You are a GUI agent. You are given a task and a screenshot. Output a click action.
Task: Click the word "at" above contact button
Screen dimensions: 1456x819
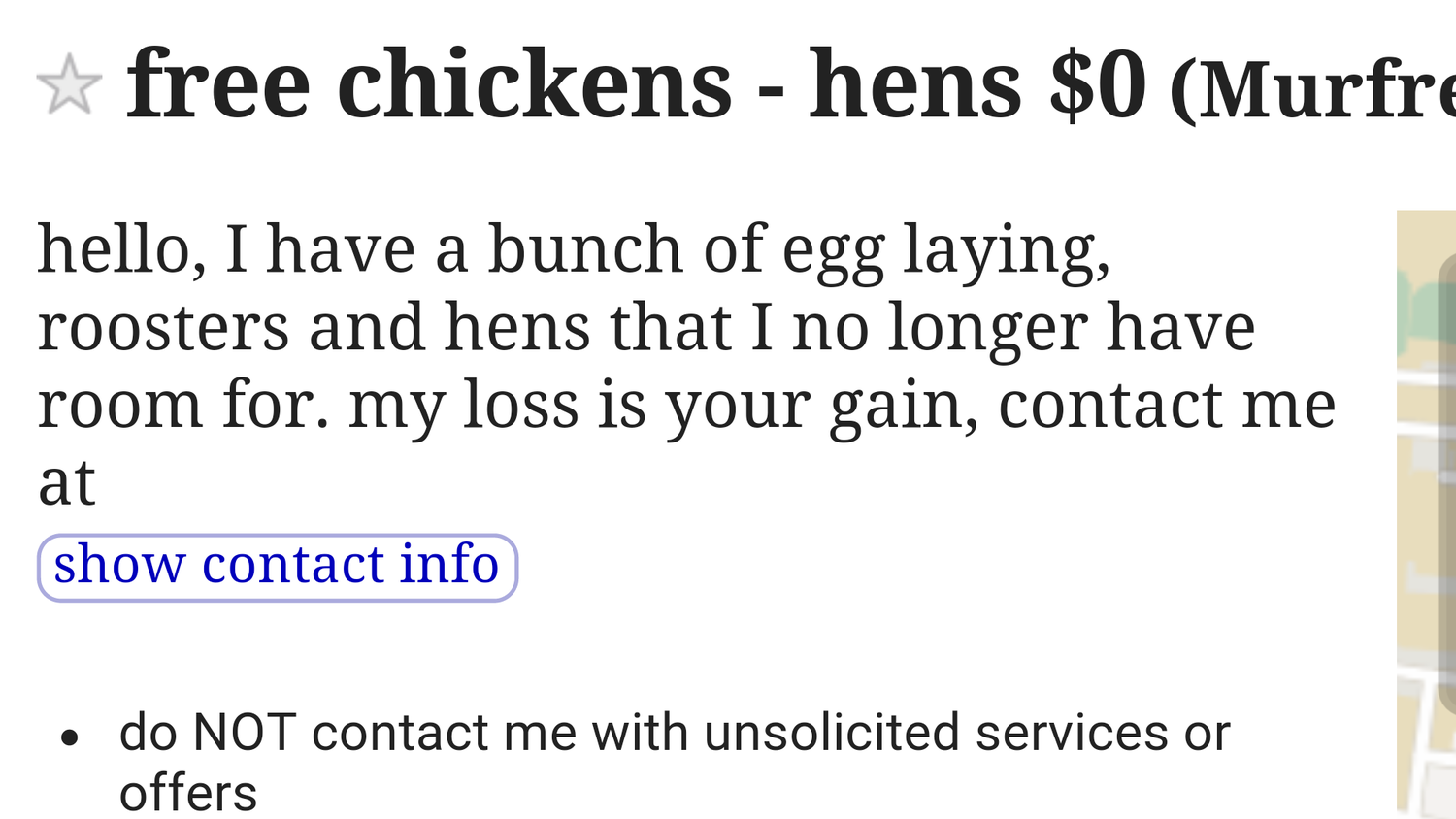coord(67,482)
